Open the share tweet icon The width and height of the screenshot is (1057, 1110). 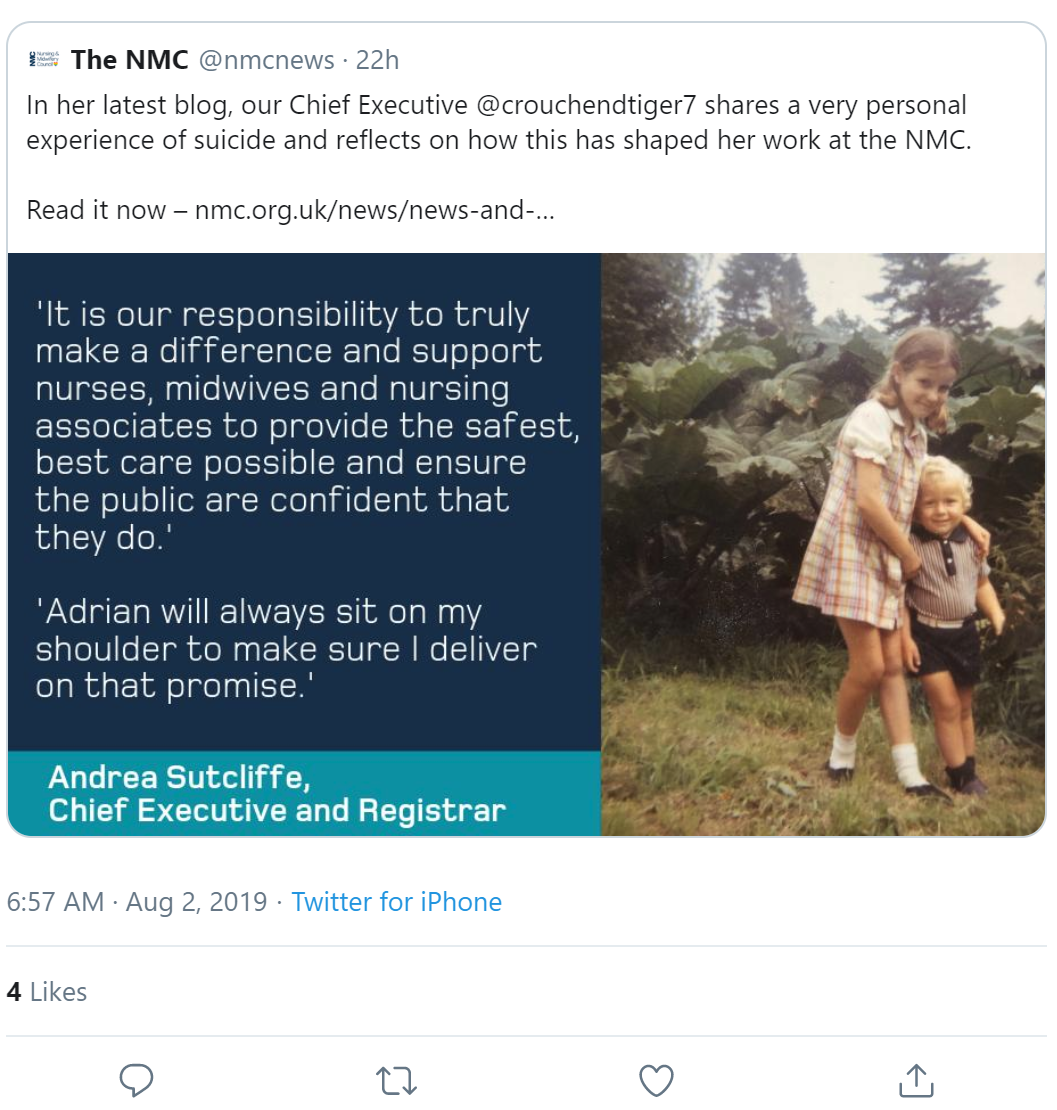click(916, 1080)
